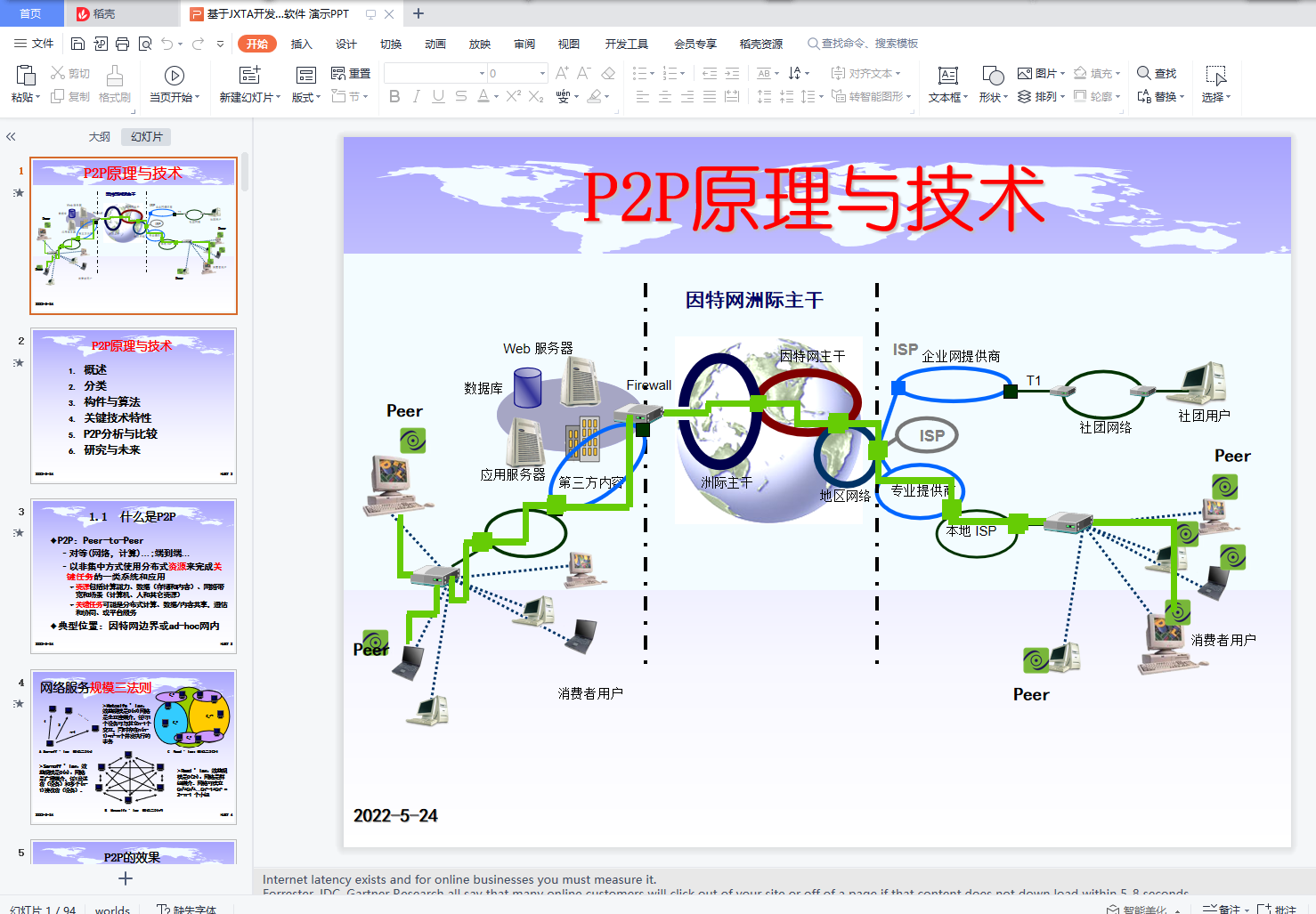Select the Format Painter (格式刷) brush

click(x=114, y=85)
